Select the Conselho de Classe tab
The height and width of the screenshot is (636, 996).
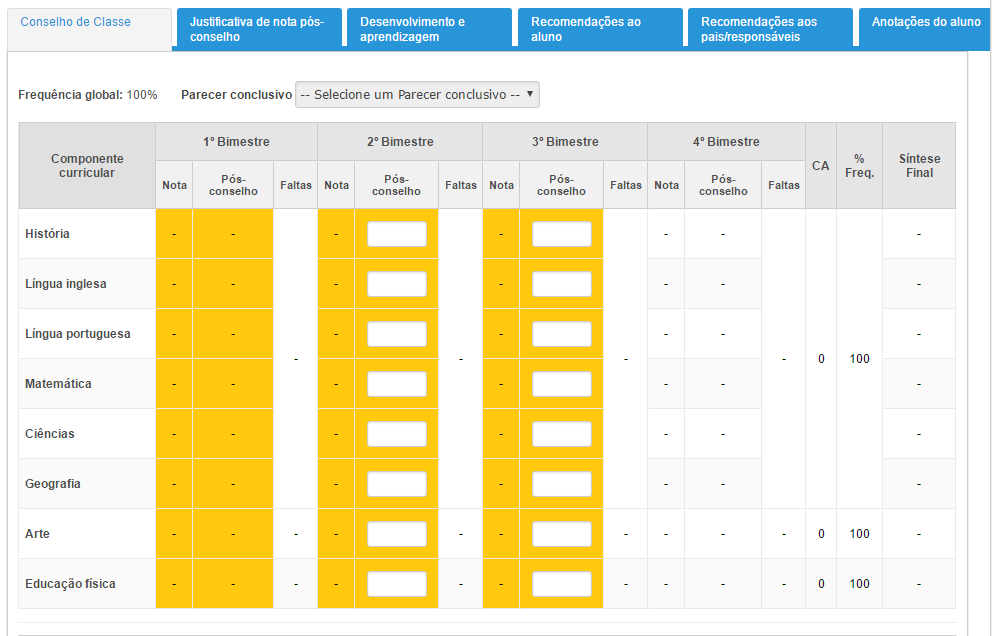point(89,29)
